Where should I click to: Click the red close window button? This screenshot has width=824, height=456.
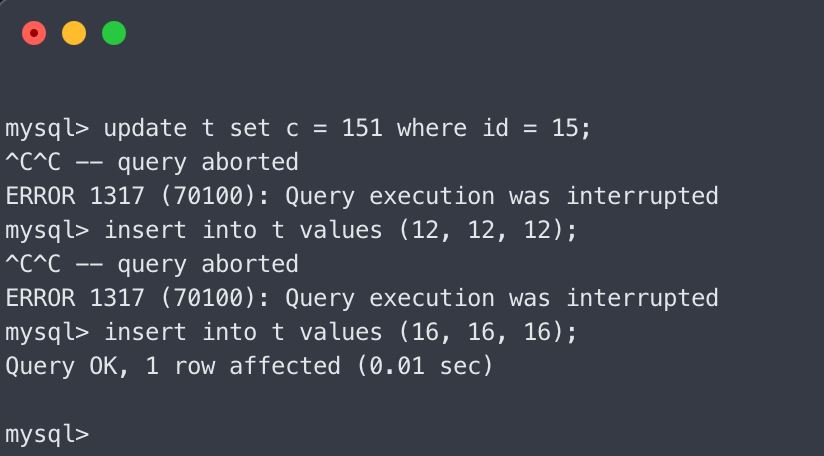click(x=34, y=33)
